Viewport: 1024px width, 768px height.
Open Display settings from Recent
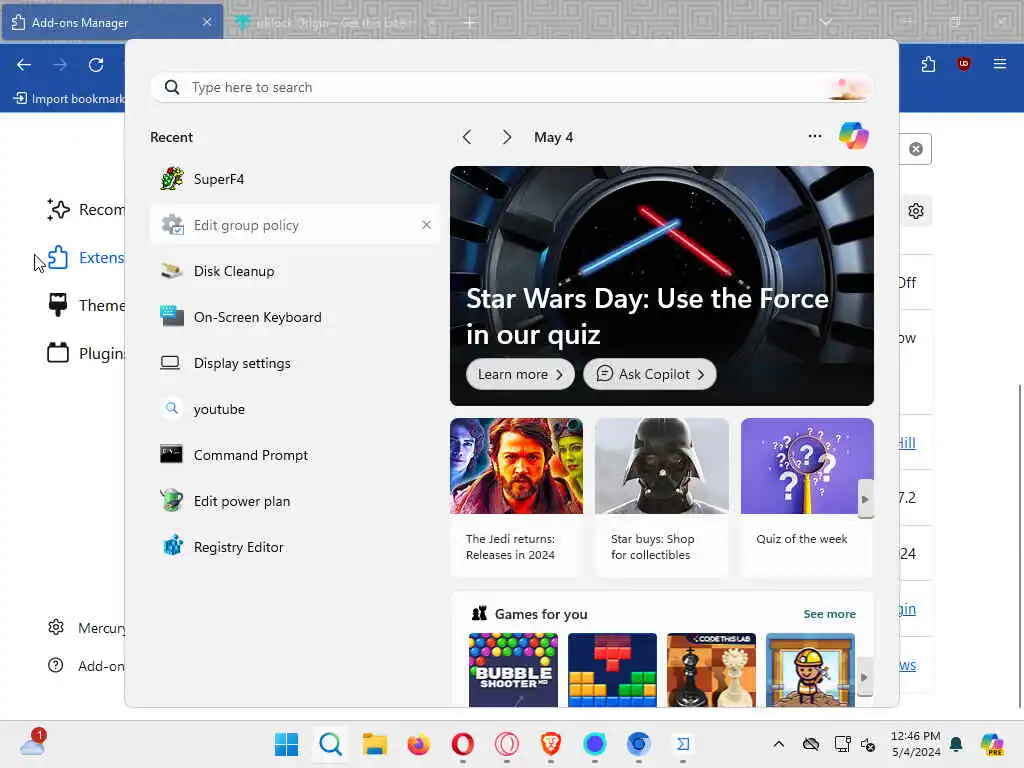tap(295, 363)
